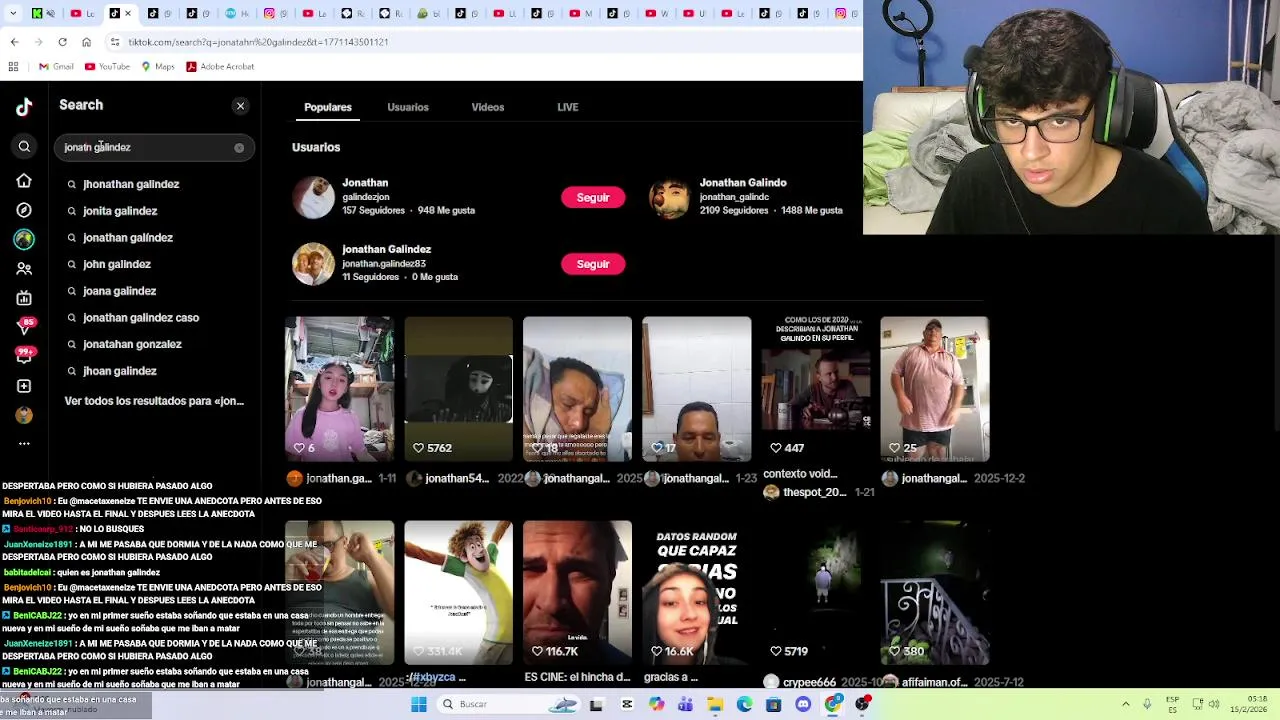The width and height of the screenshot is (1280, 720).
Task: Close the active TikTok browser tab
Action: coord(127,13)
